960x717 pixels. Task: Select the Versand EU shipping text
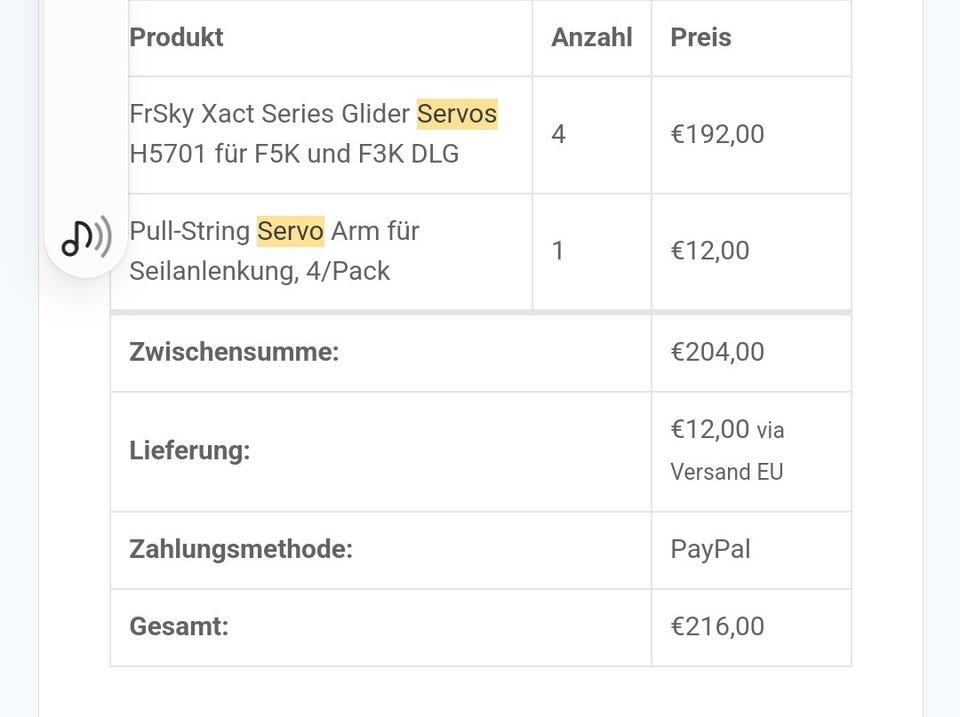(727, 472)
